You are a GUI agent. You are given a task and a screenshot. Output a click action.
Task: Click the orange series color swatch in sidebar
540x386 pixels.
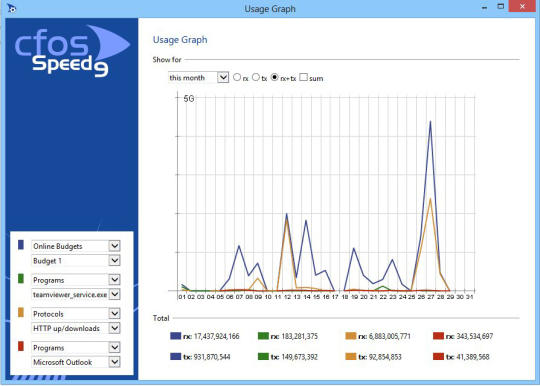click(21, 312)
